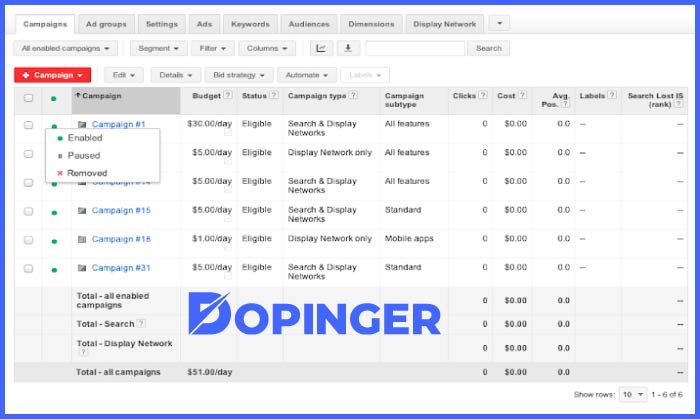Click the Search button
The height and width of the screenshot is (419, 700).
pos(489,48)
